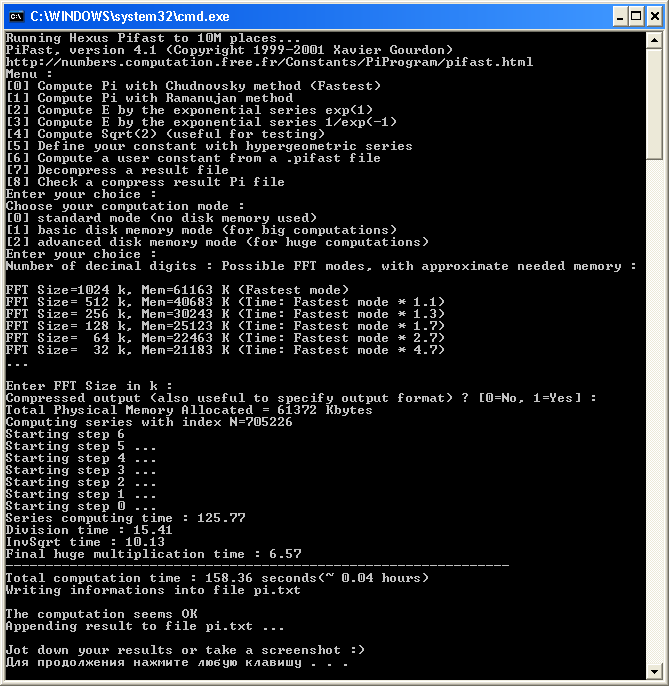Click the 'Starting step 0 ...' line
669x686 pixels.
point(81,506)
